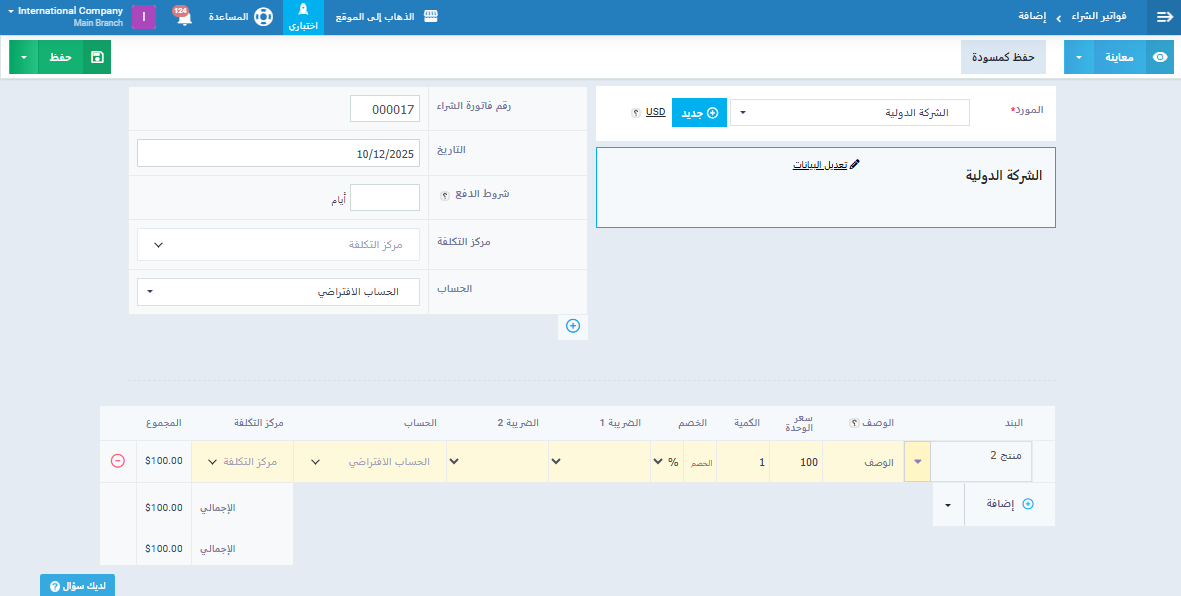Screen dimensions: 1181x596
Task: Click the جديد new supplier button
Action: point(699,113)
